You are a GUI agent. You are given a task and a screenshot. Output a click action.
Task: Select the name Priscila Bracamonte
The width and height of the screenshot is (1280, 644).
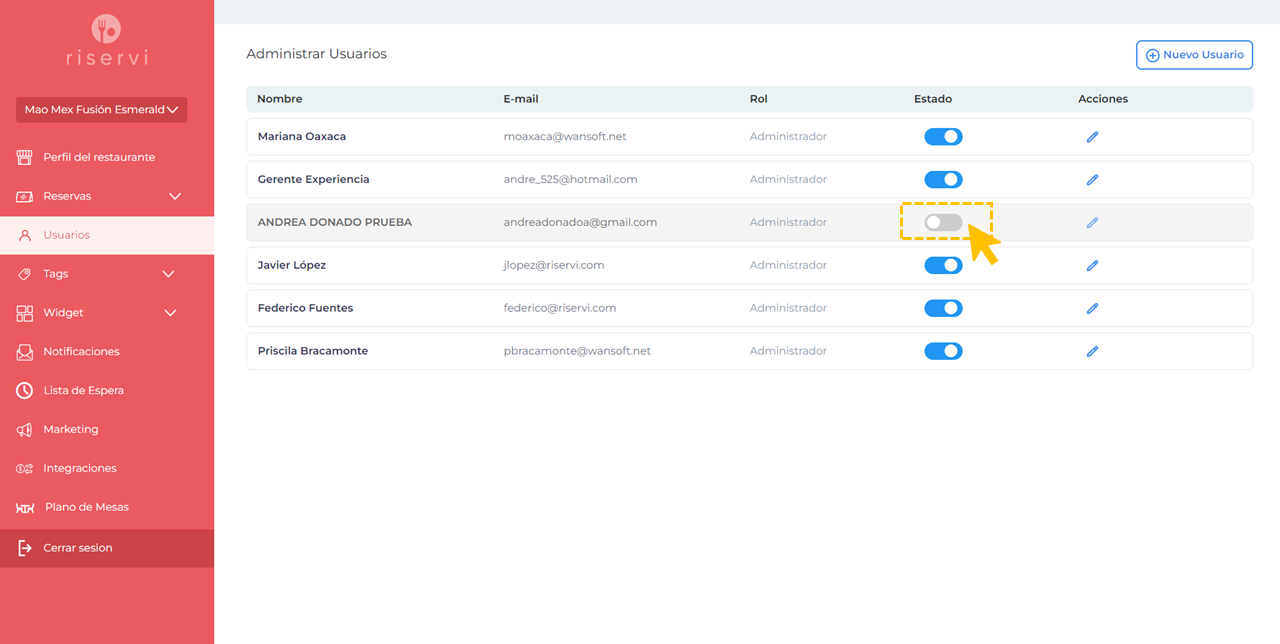[x=313, y=351]
